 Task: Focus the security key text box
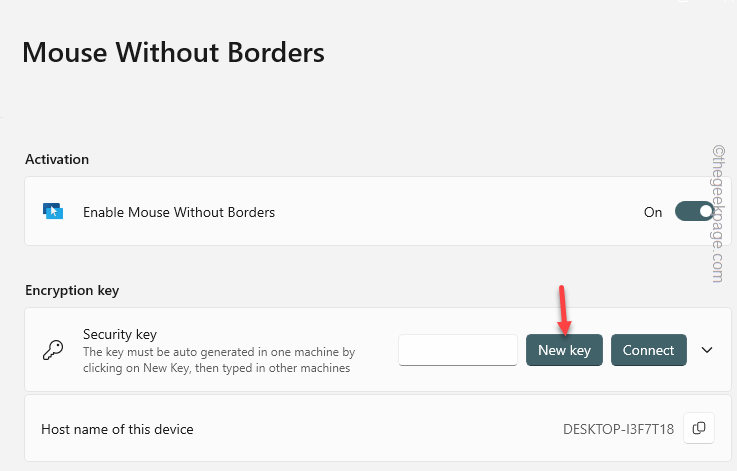point(458,350)
